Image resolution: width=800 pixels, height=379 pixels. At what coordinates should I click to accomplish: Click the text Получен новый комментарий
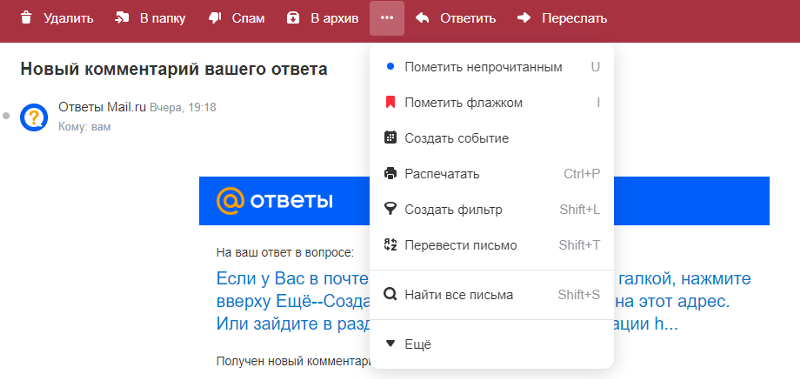tap(293, 361)
